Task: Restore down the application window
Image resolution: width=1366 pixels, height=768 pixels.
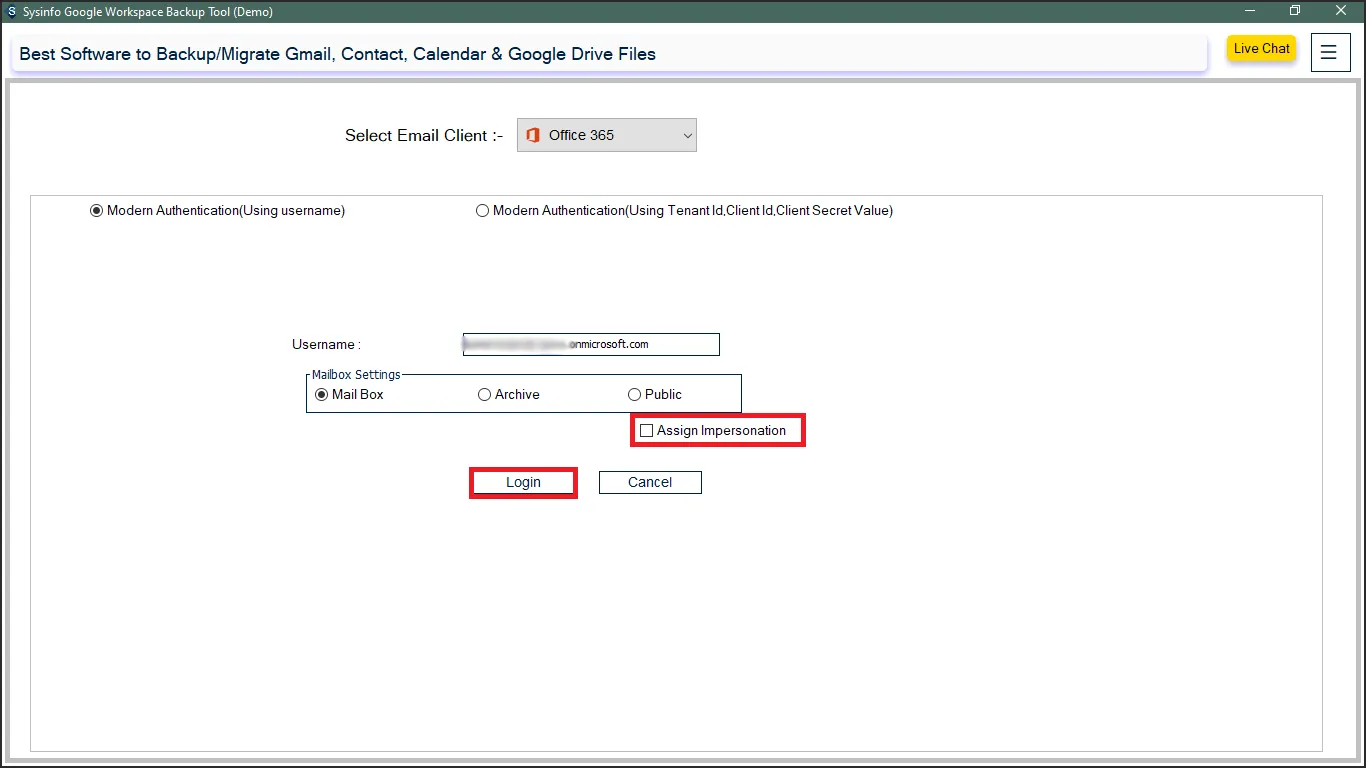Action: 1295,11
